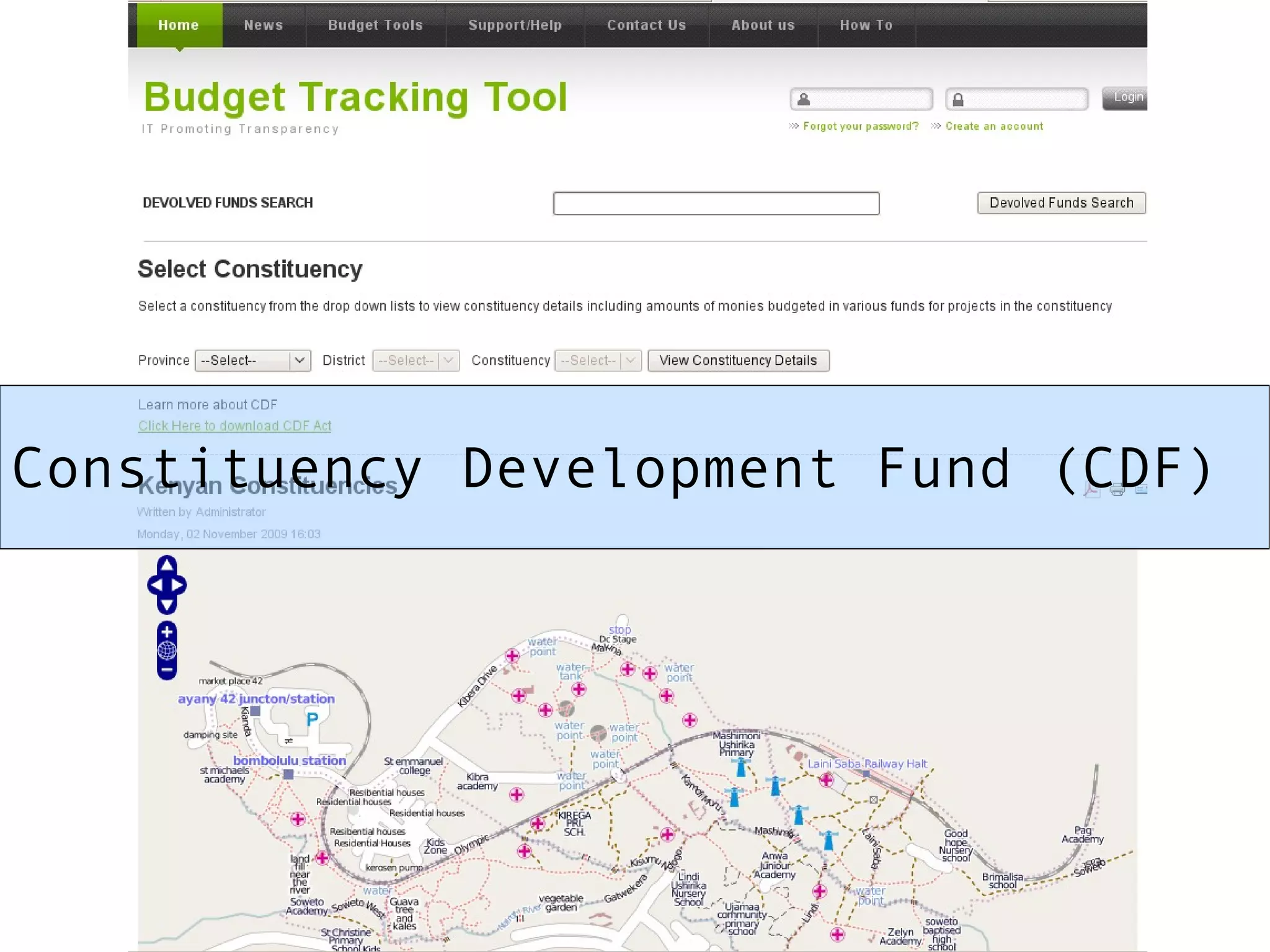
Task: Click the Kibra academy map label
Action: point(477,781)
